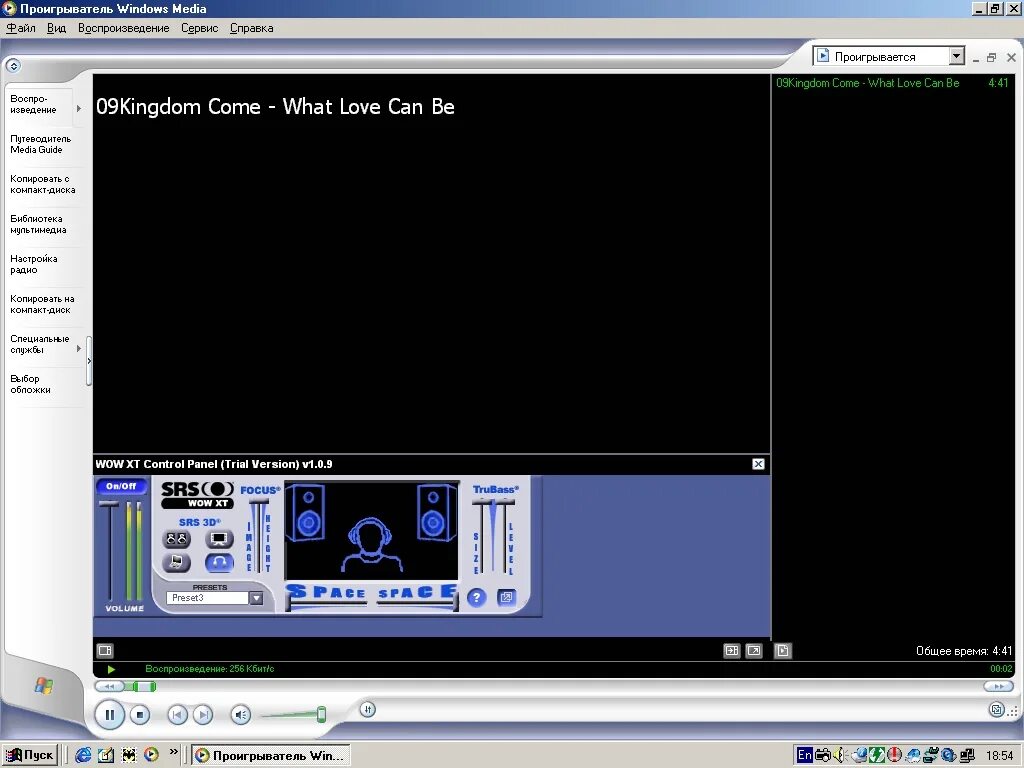Image resolution: width=1024 pixels, height=768 pixels.
Task: Toggle the playlist pane icon
Action: click(782, 650)
